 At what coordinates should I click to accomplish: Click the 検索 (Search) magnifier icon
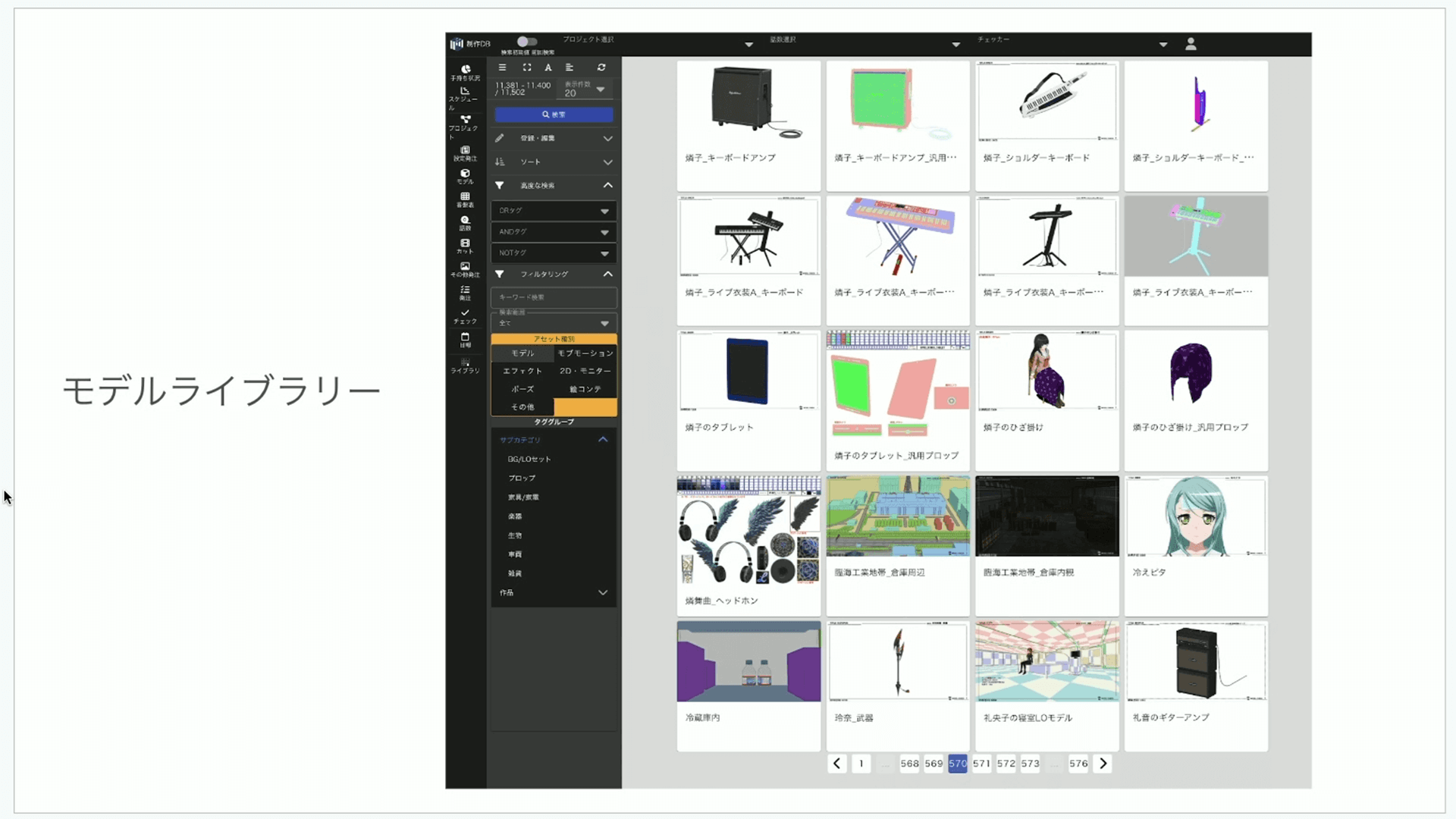[x=546, y=114]
